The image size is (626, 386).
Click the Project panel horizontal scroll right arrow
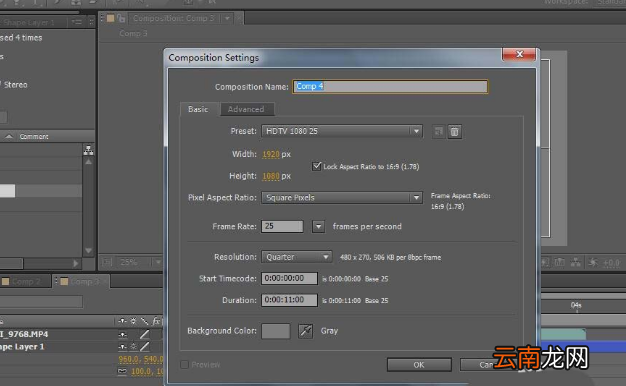pos(76,263)
